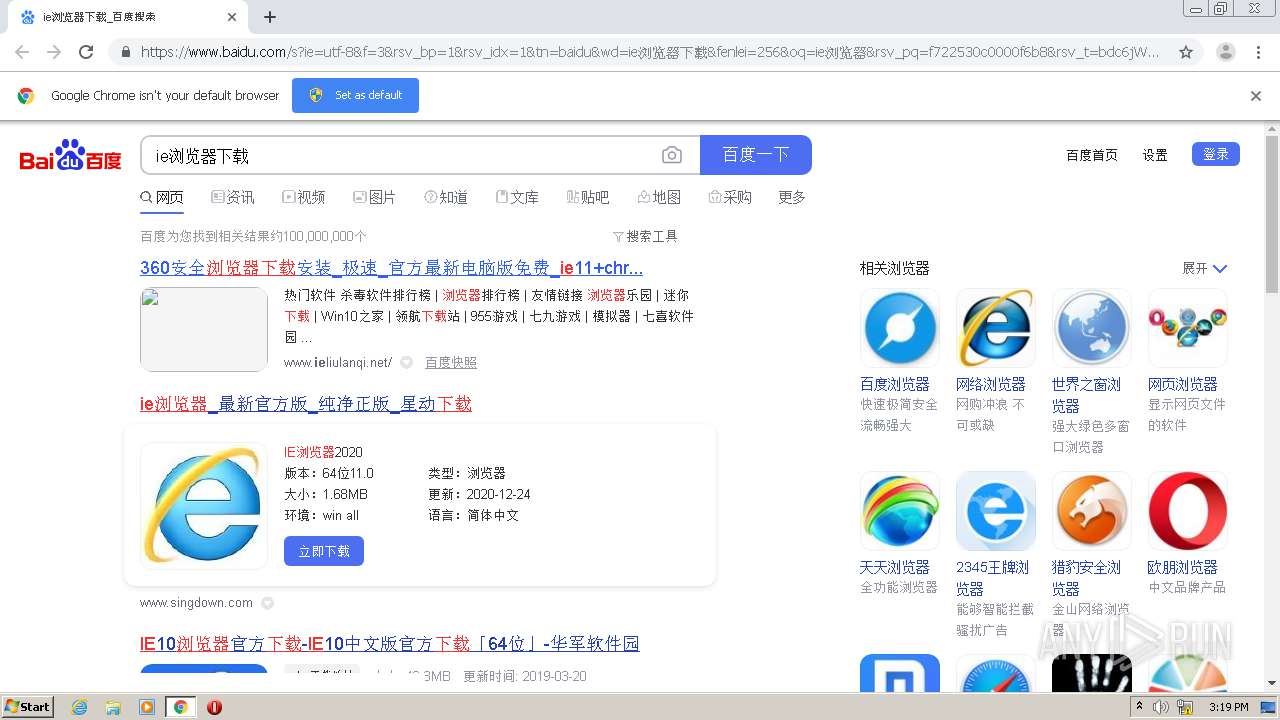Open File Explorer from taskbar
Image resolution: width=1280 pixels, height=720 pixels.
tap(113, 707)
